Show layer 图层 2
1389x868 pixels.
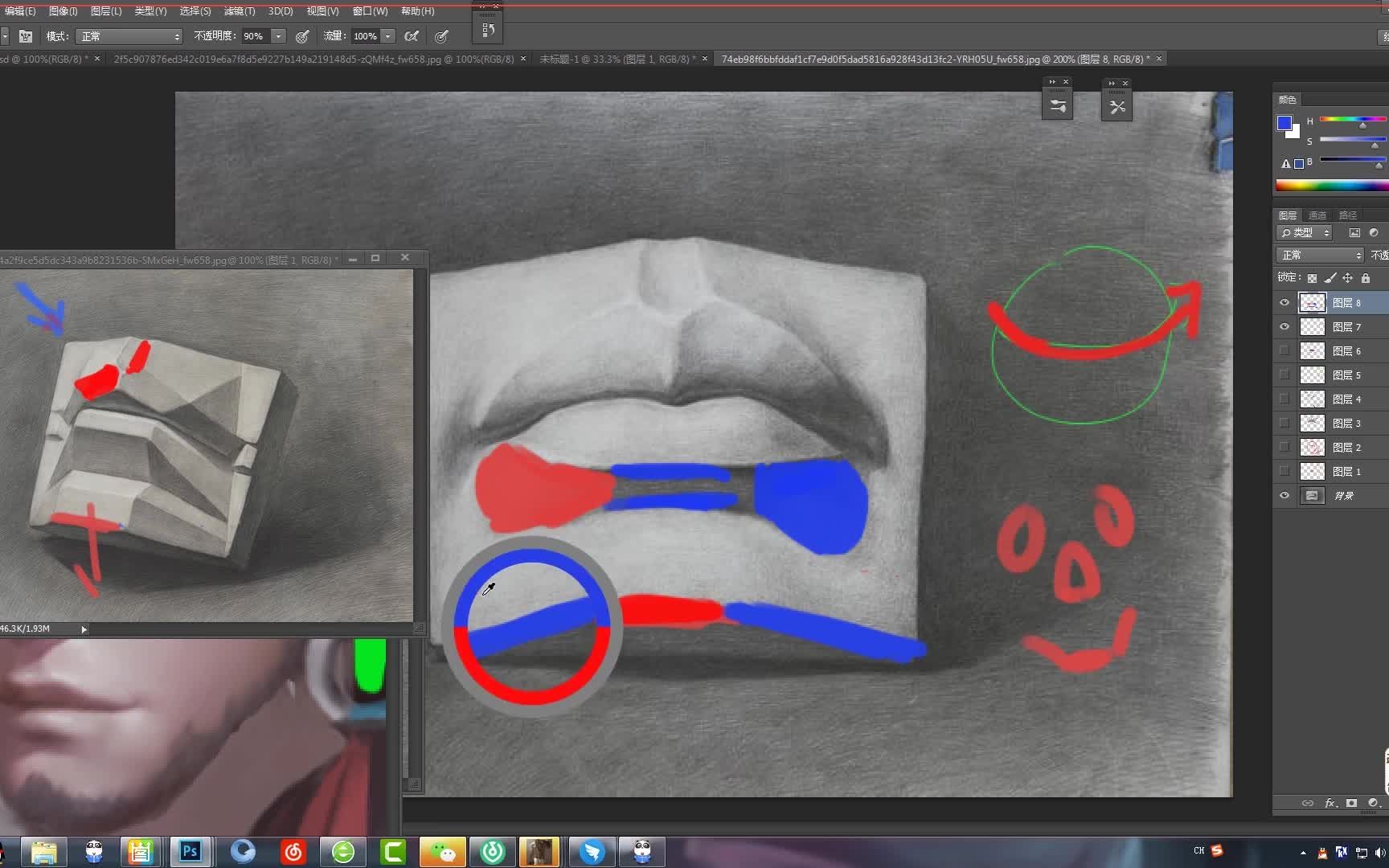pos(1285,448)
